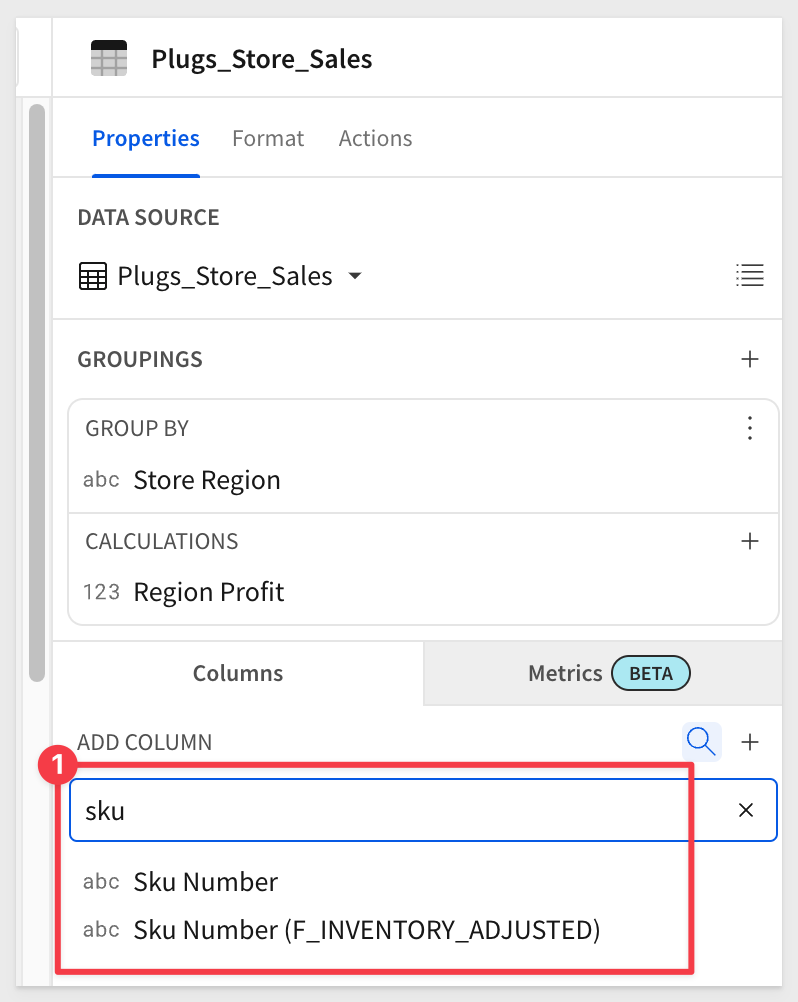
Task: Add a new grouping with plus icon
Action: (749, 359)
